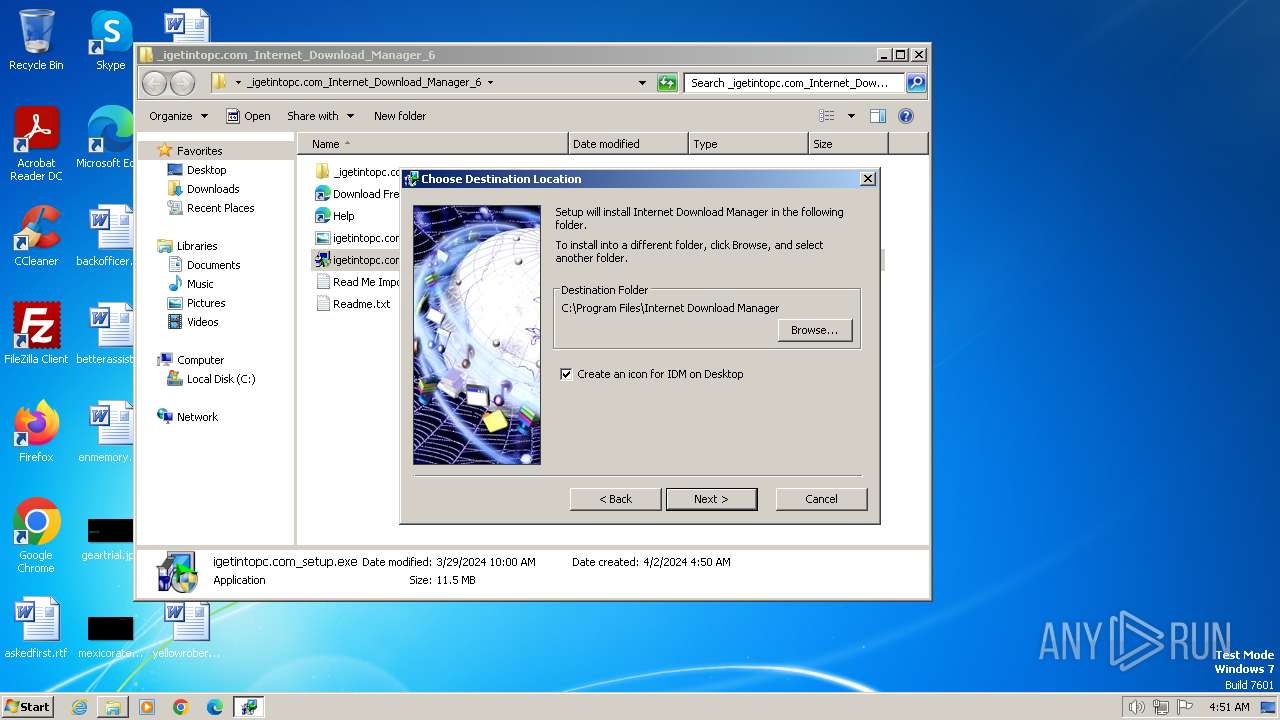Open backofficer Word document on desktop

pos(108,236)
